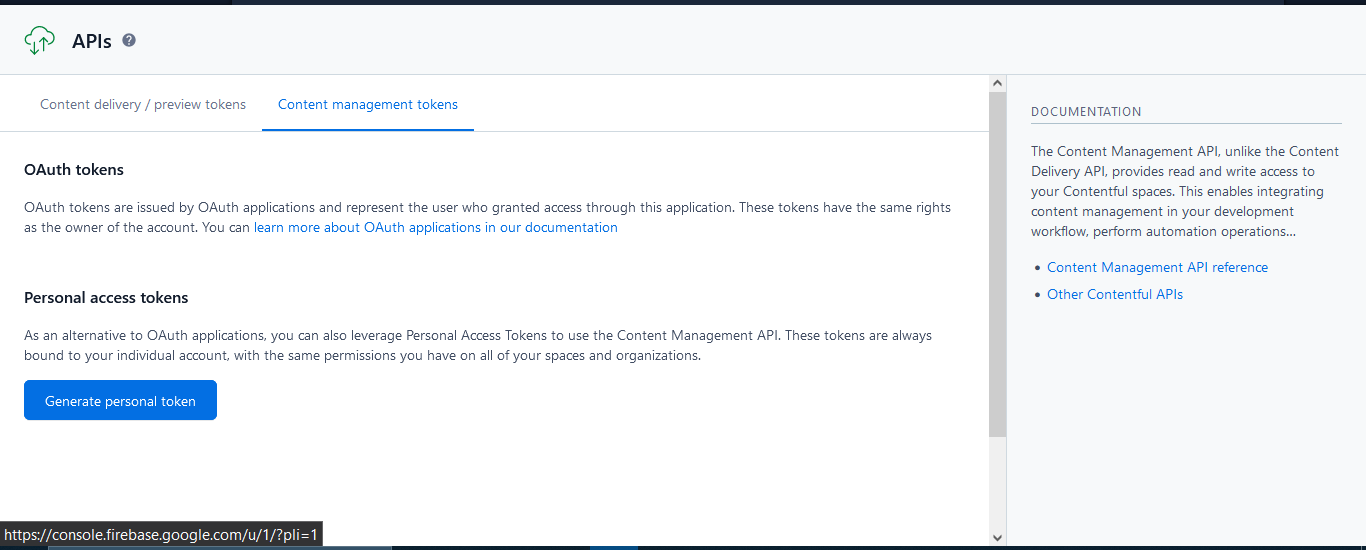Click the scrollbar up arrow
Image resolution: width=1366 pixels, height=550 pixels.
997,83
